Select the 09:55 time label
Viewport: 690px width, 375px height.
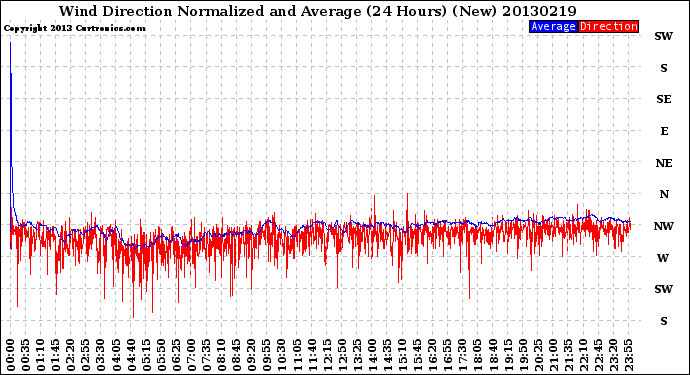267,355
